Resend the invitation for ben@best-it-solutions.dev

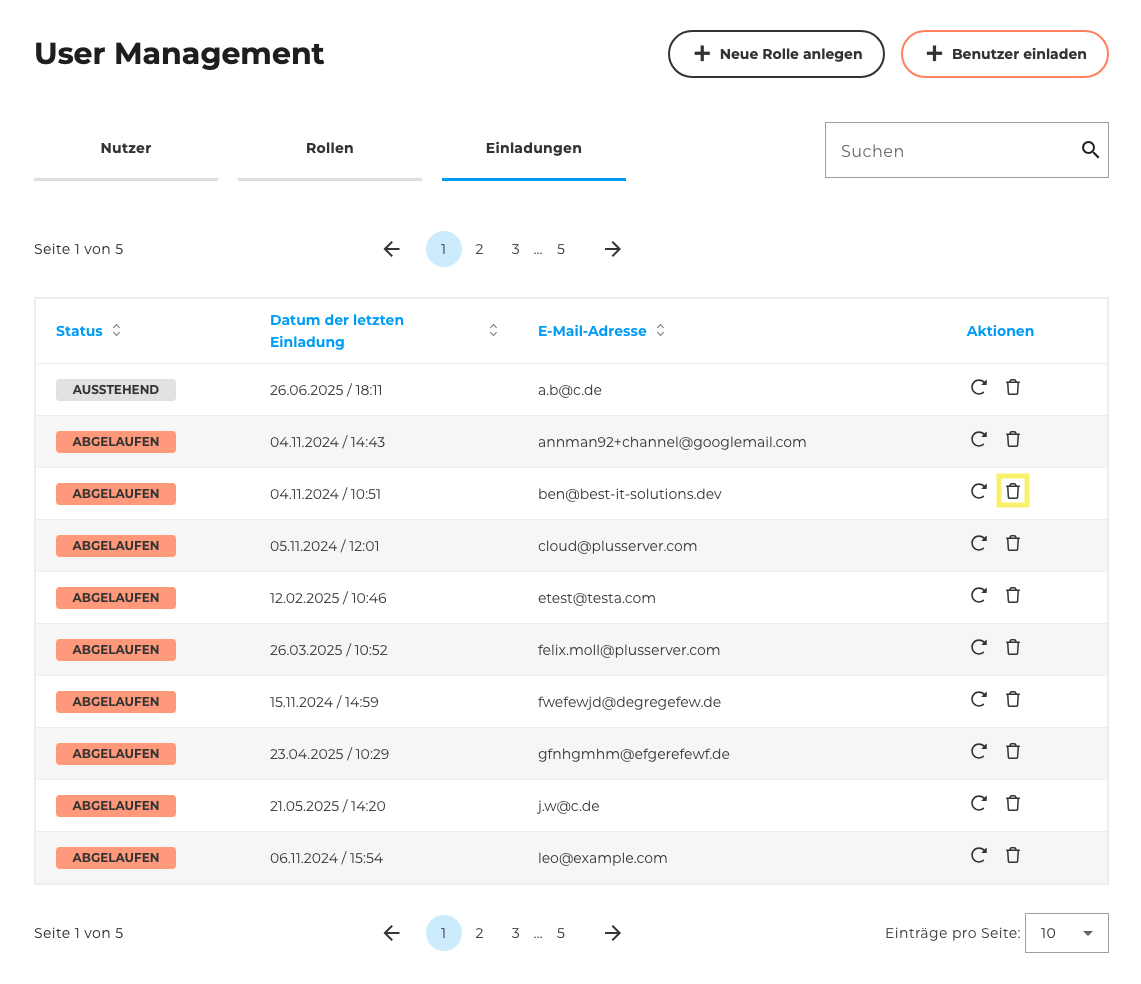(979, 491)
